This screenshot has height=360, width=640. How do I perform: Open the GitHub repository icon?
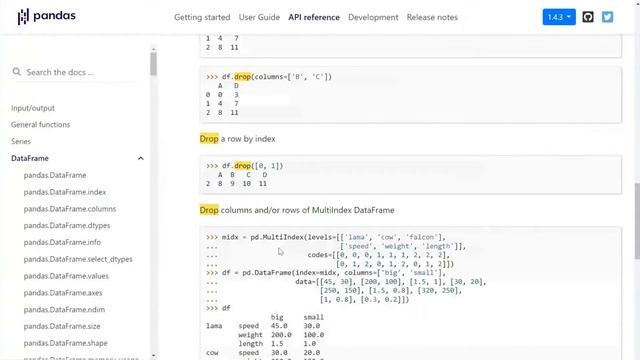pos(588,17)
